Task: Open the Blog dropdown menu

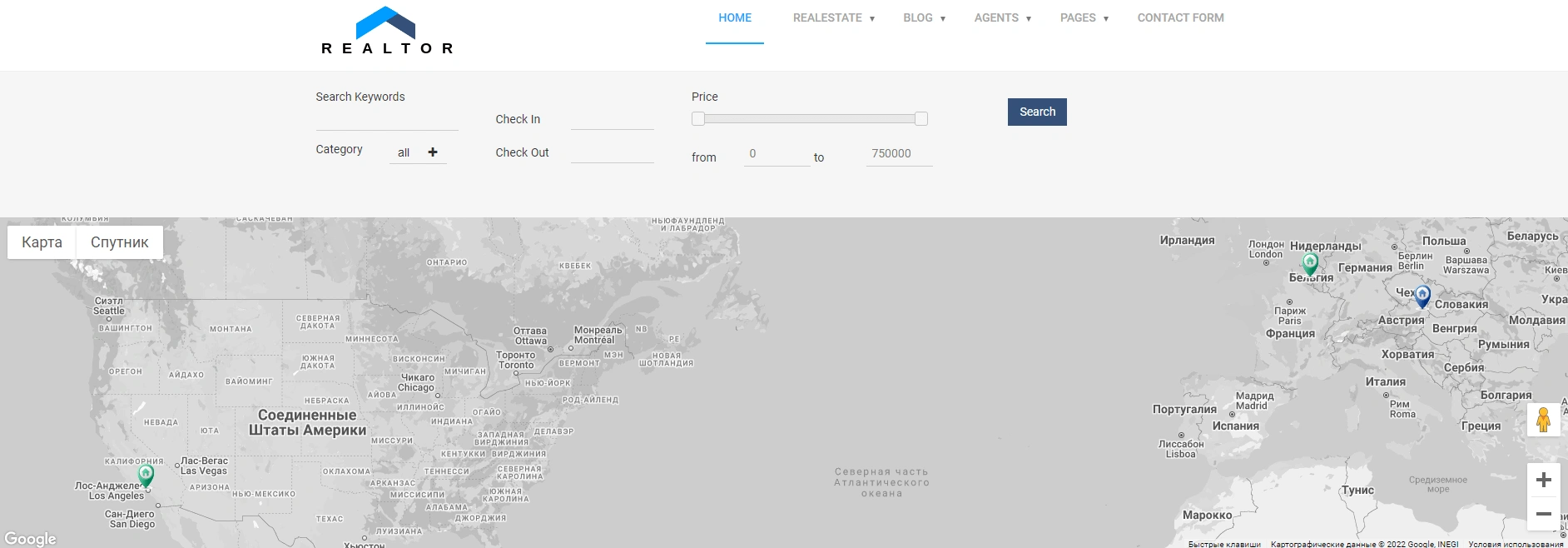Action: tap(924, 17)
